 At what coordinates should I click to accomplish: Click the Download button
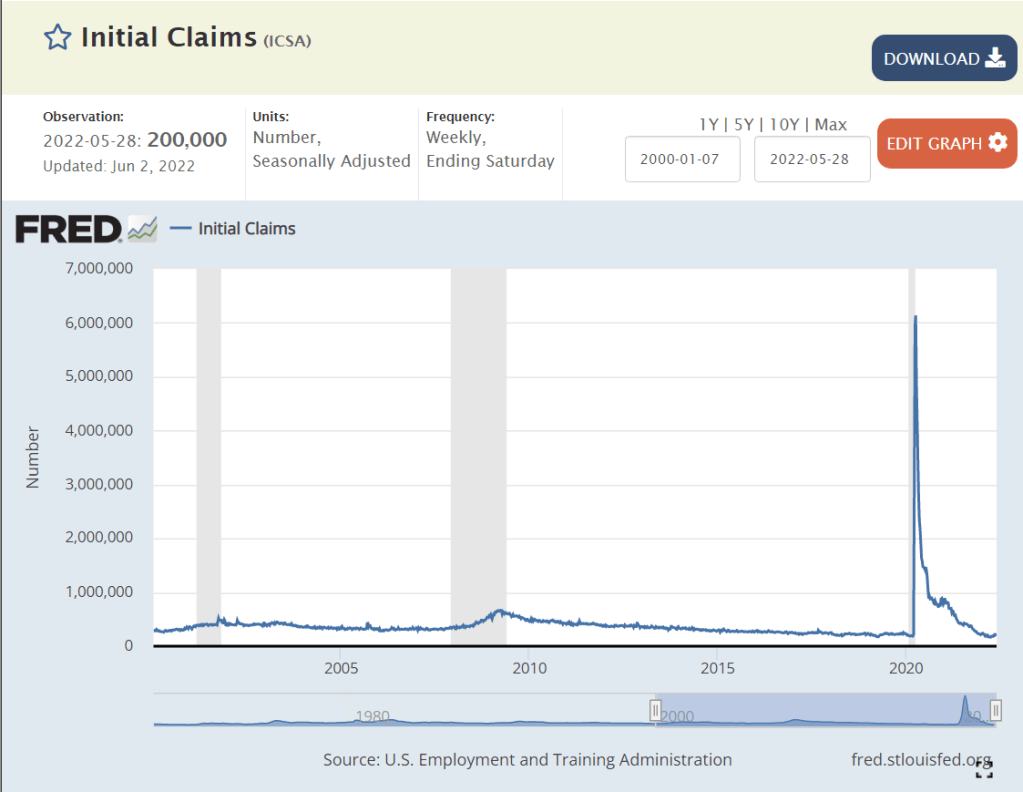(944, 58)
